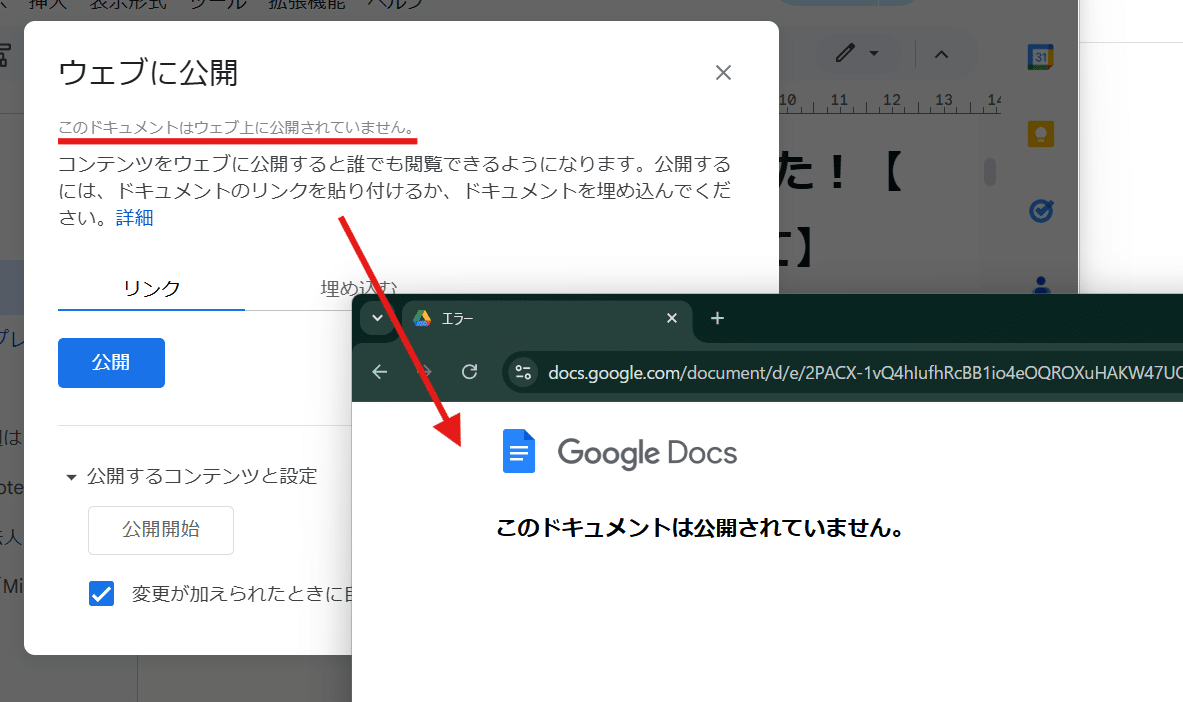Open Google Tasks side panel icon
Viewport: 1183px width, 702px height.
pyautogui.click(x=1041, y=211)
